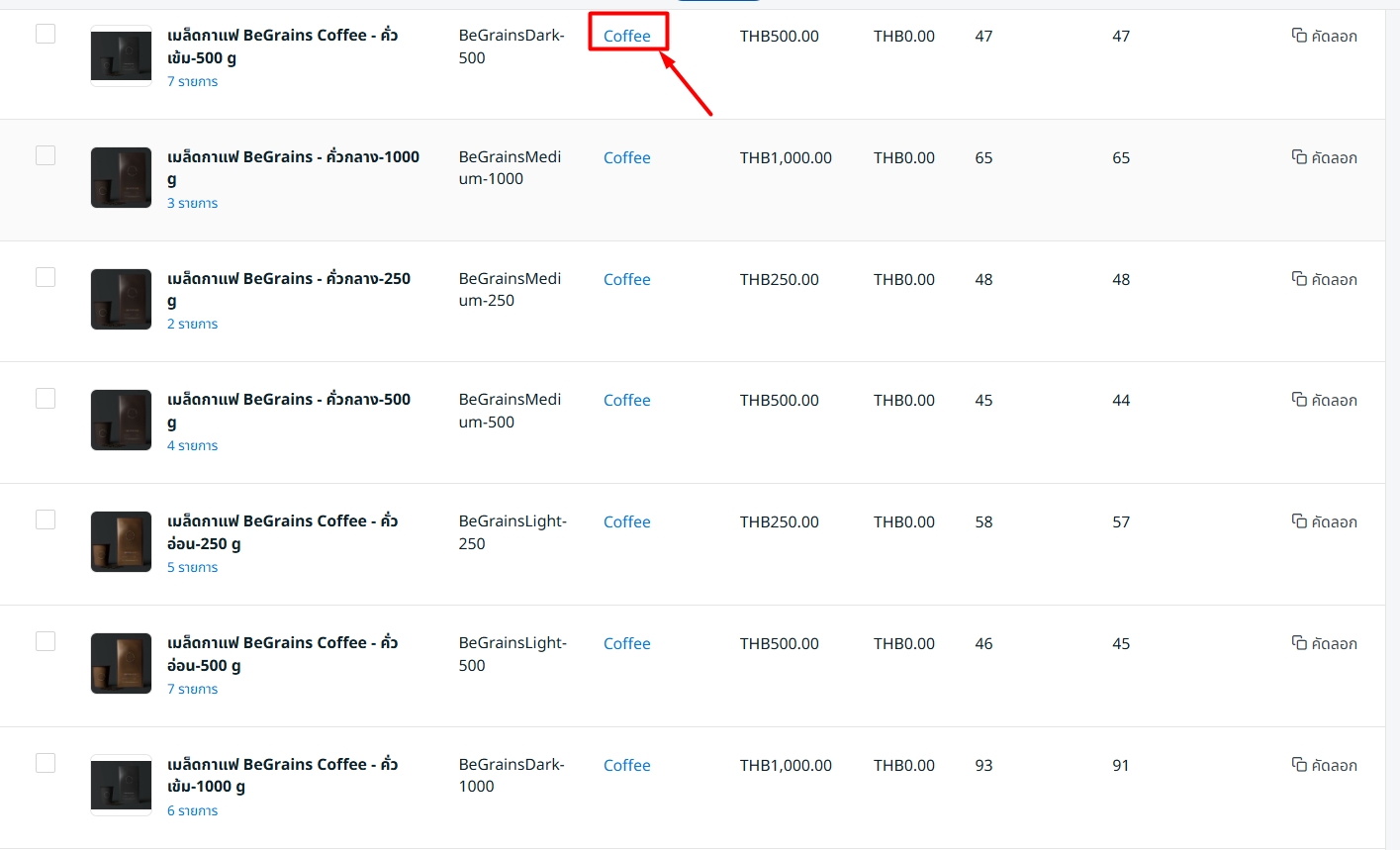Open the '6 รายการ' link for คั่วเข้ม-1000 g
The width and height of the screenshot is (1400, 850).
click(x=192, y=811)
